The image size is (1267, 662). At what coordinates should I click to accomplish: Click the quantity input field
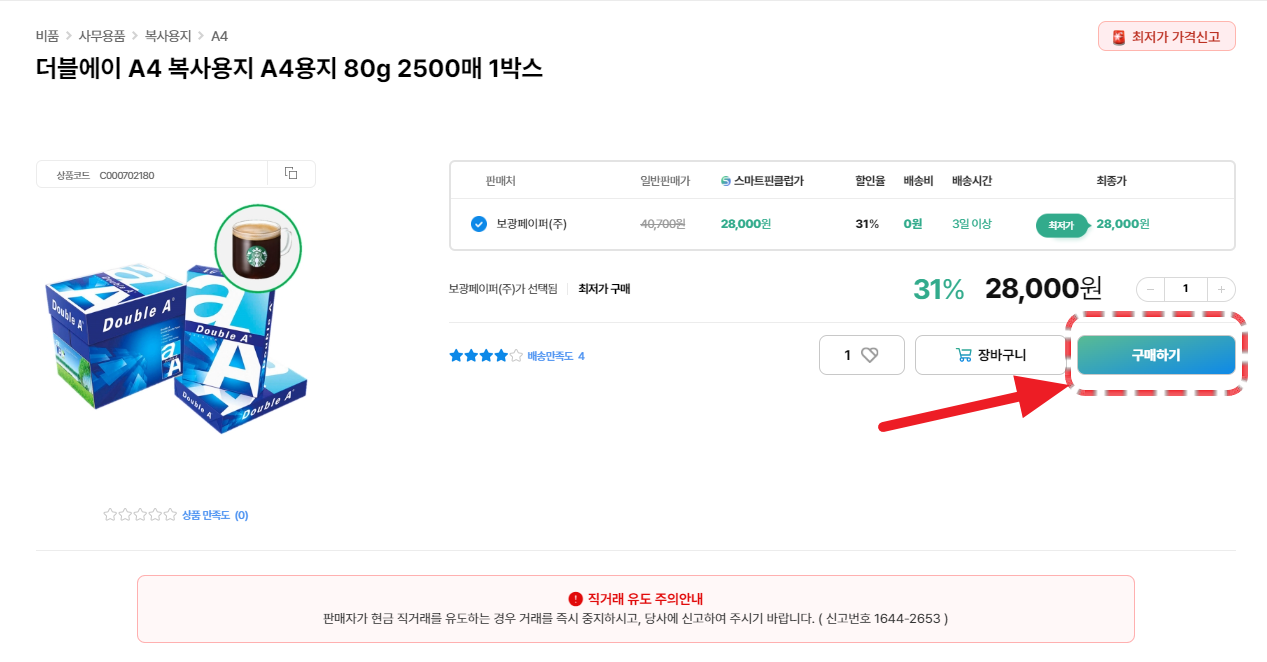point(1186,289)
